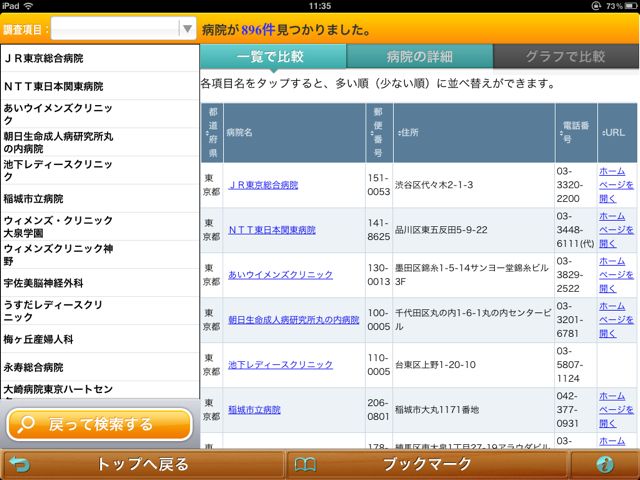Tap the 896件 result count
Viewport: 640px width, 480px height.
click(x=258, y=29)
